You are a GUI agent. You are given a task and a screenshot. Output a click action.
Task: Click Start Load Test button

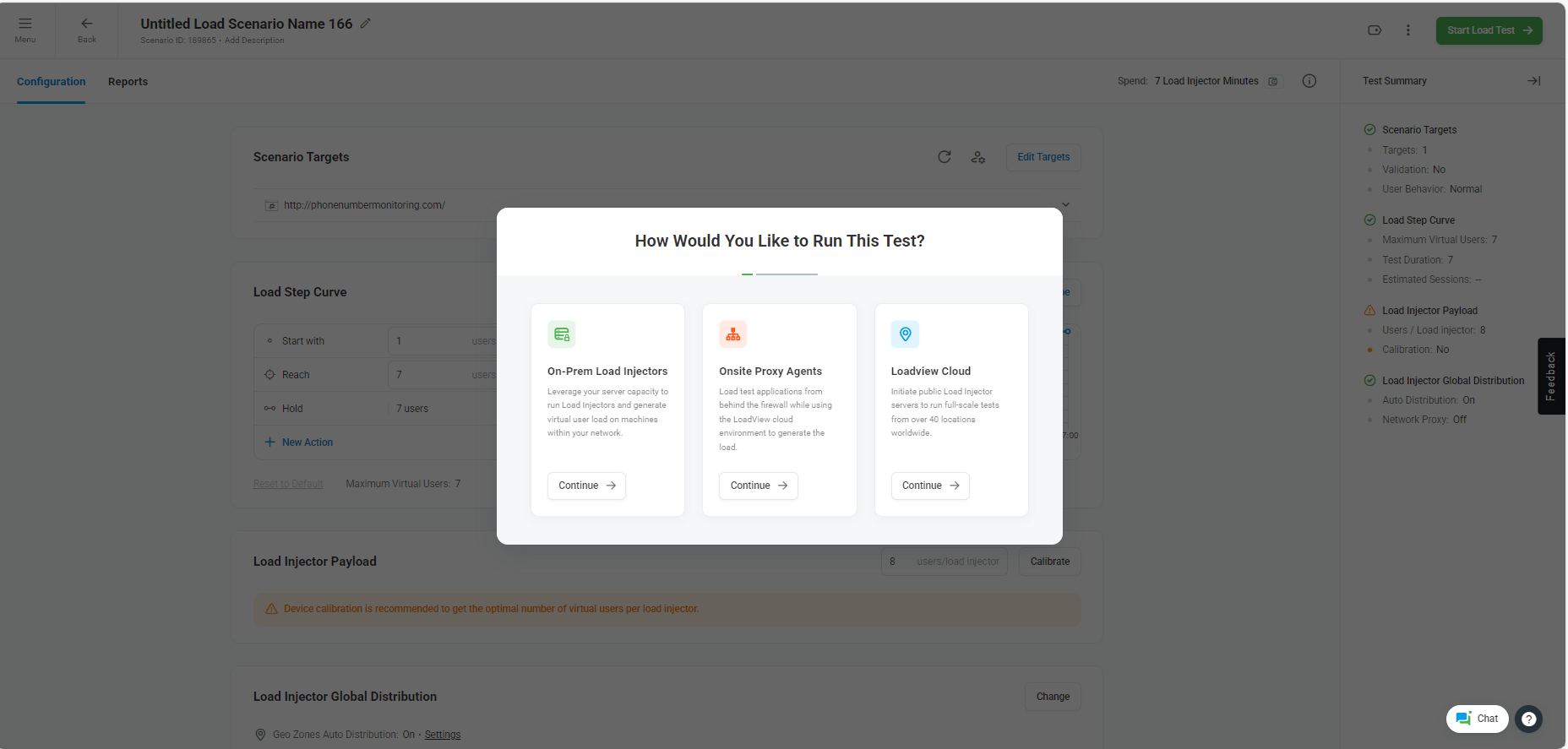click(1489, 30)
